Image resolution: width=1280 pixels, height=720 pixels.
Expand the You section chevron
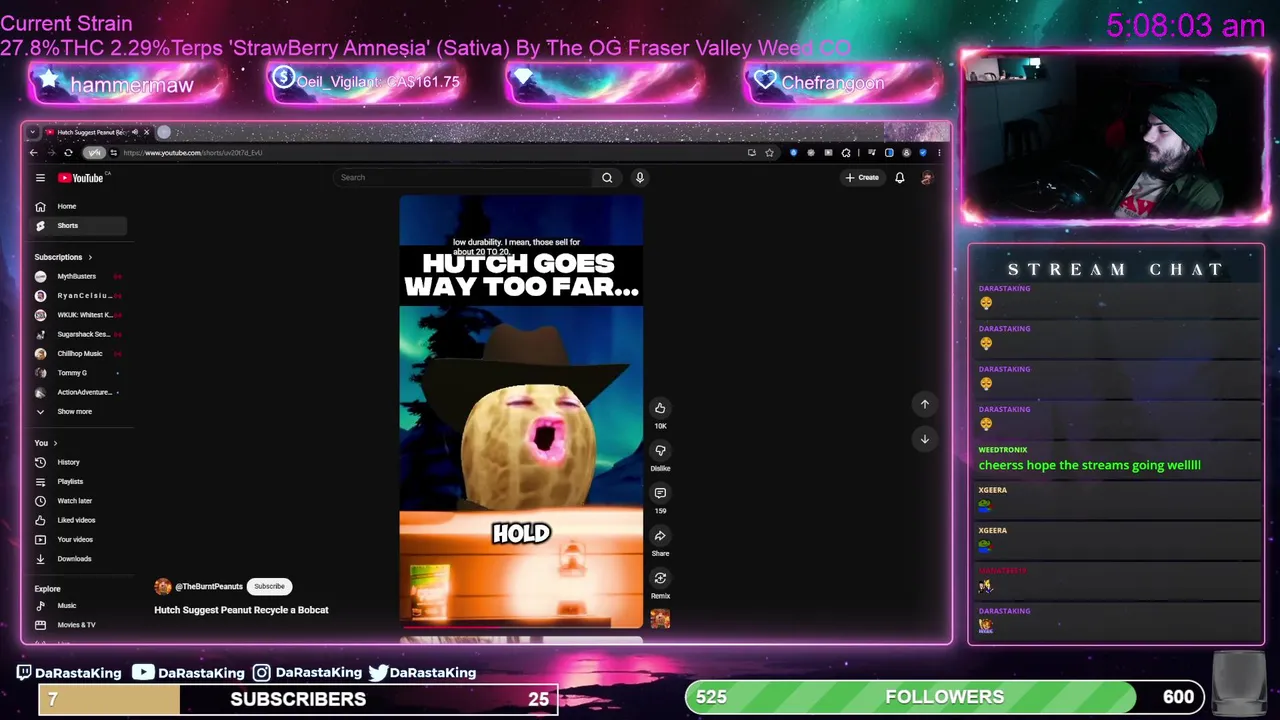[55, 443]
